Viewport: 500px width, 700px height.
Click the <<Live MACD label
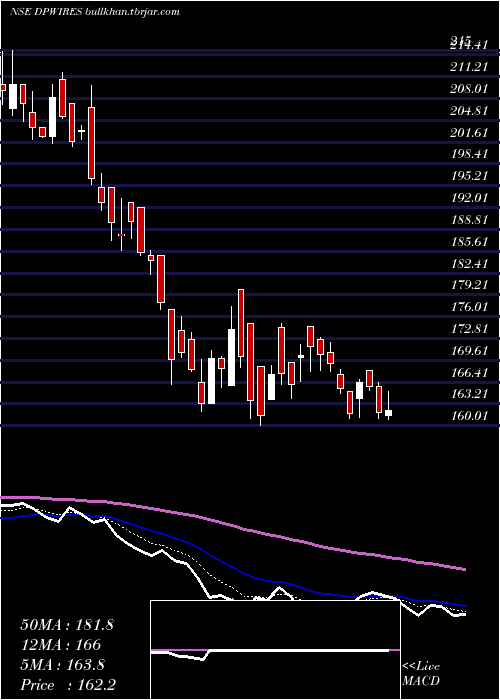[x=421, y=674]
